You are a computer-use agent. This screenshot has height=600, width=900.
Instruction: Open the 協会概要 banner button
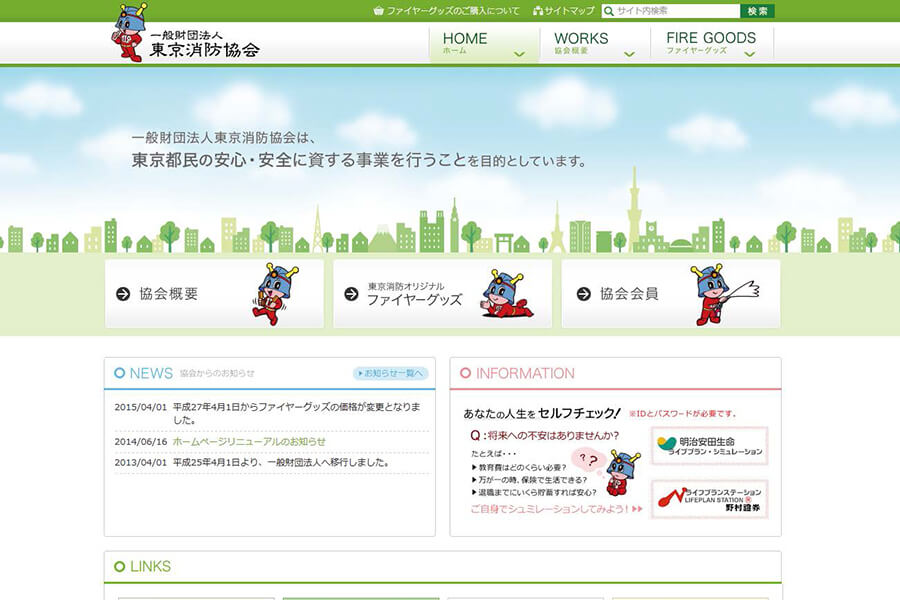pyautogui.click(x=214, y=294)
